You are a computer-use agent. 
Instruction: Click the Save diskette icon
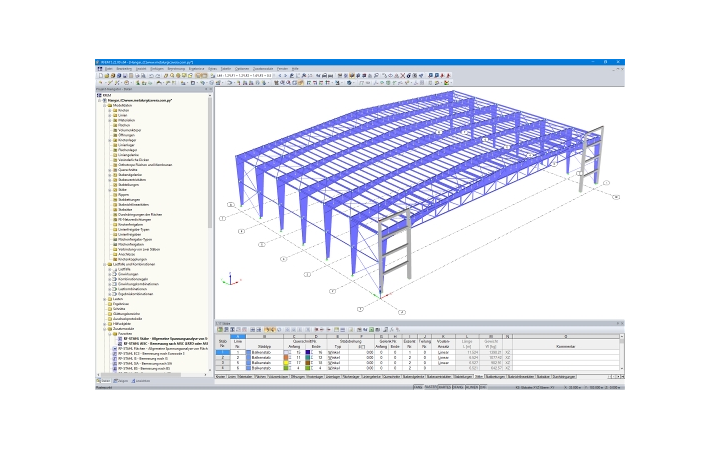pos(125,75)
